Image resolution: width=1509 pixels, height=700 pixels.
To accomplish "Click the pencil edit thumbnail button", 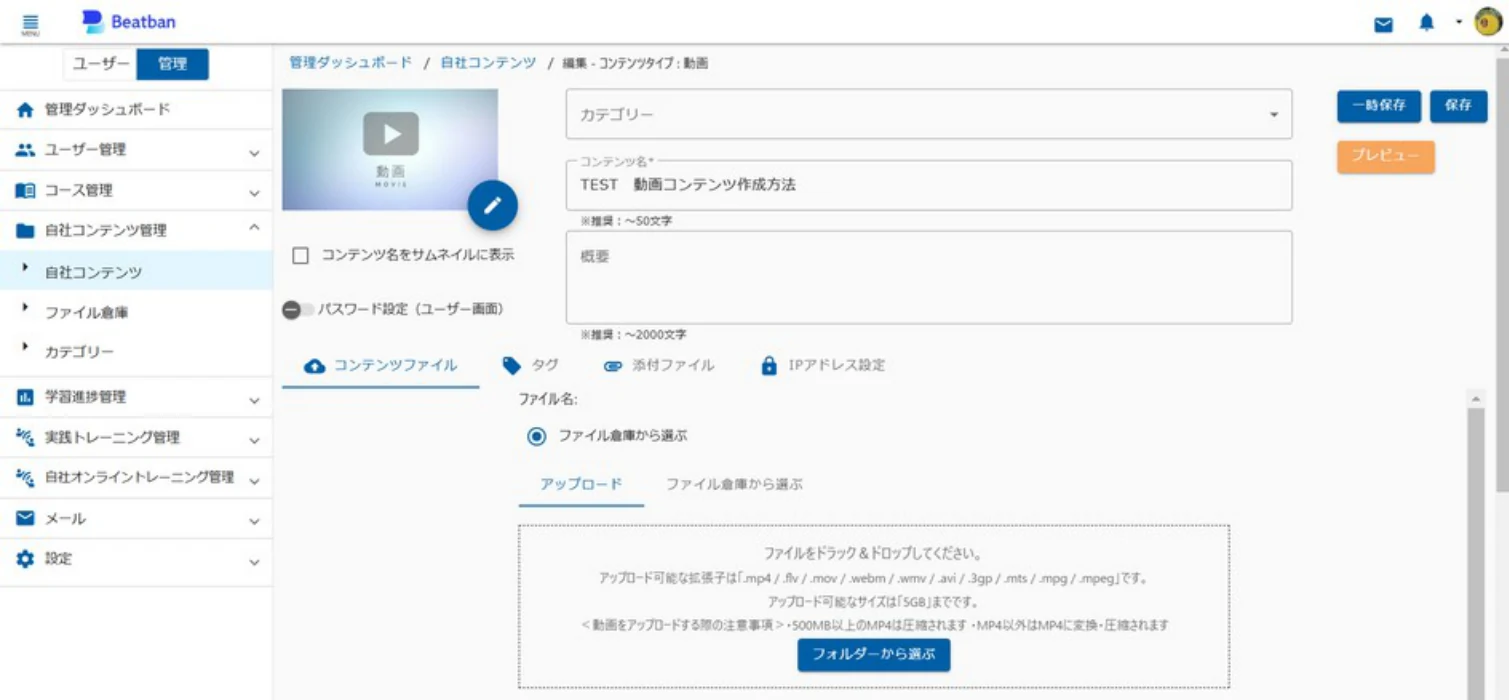I will coord(492,206).
